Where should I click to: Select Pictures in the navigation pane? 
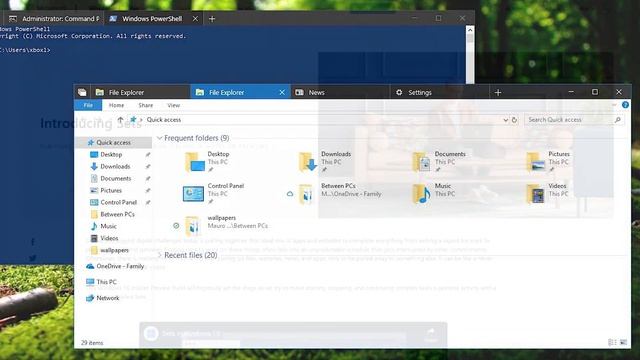[x=111, y=190]
